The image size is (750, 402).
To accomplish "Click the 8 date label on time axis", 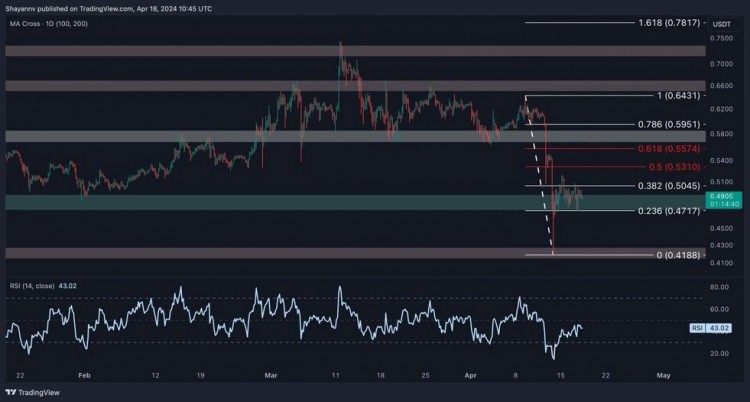I will click(516, 376).
